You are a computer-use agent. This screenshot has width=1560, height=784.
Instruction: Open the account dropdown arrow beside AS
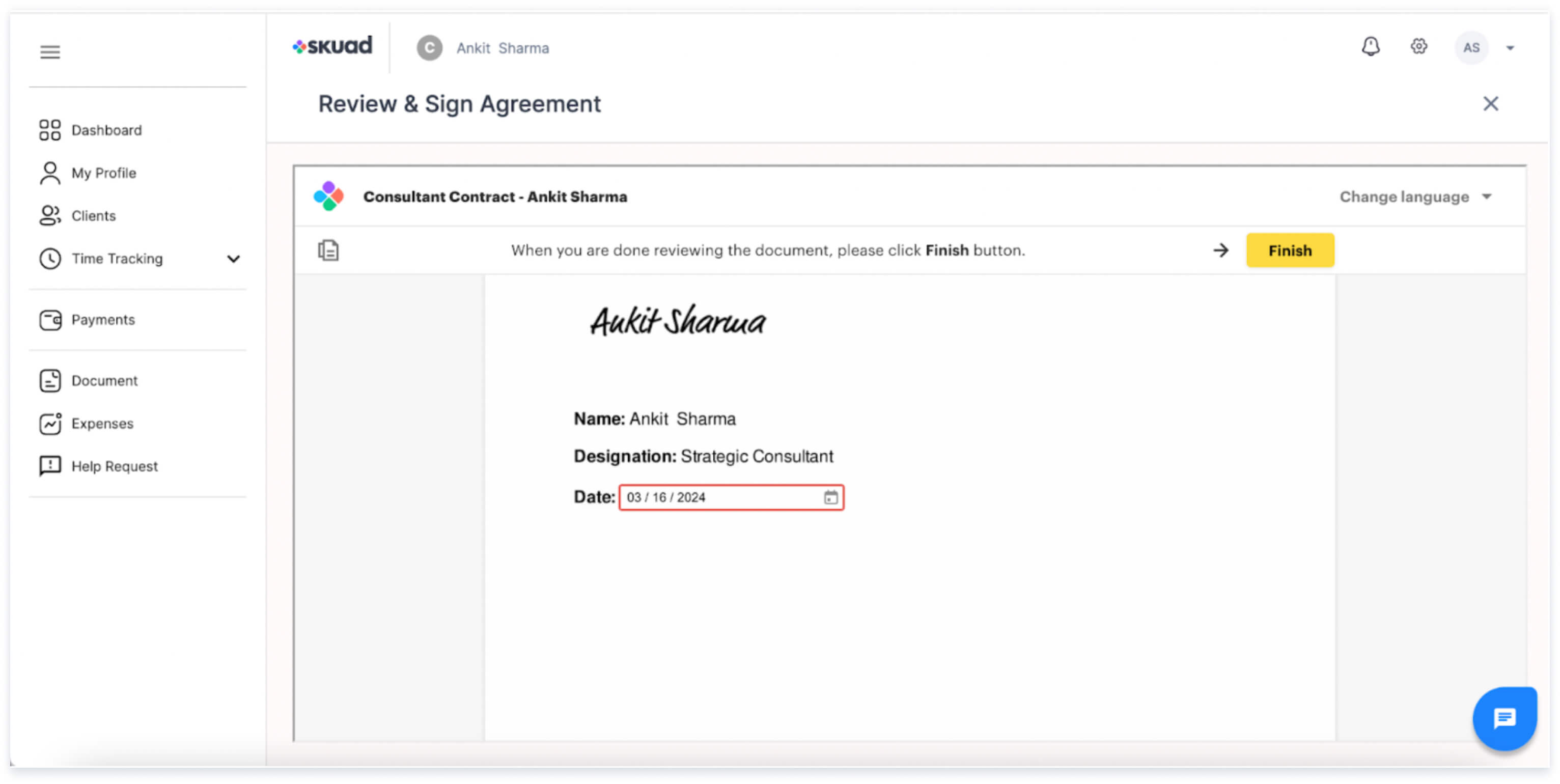(x=1510, y=48)
